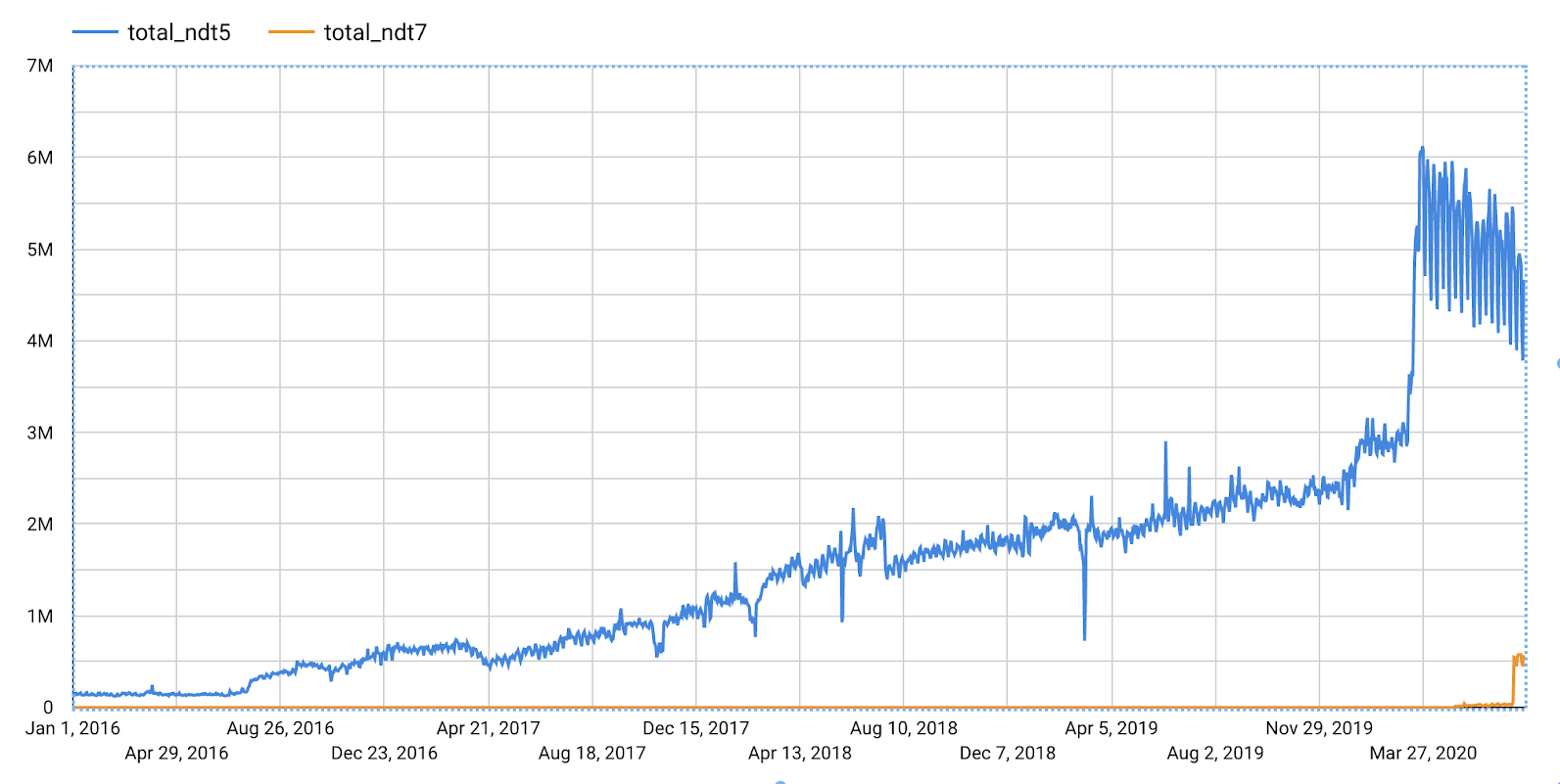The width and height of the screenshot is (1560, 784).
Task: Click the total_ndt5 peak above 6M
Action: click(x=1422, y=150)
